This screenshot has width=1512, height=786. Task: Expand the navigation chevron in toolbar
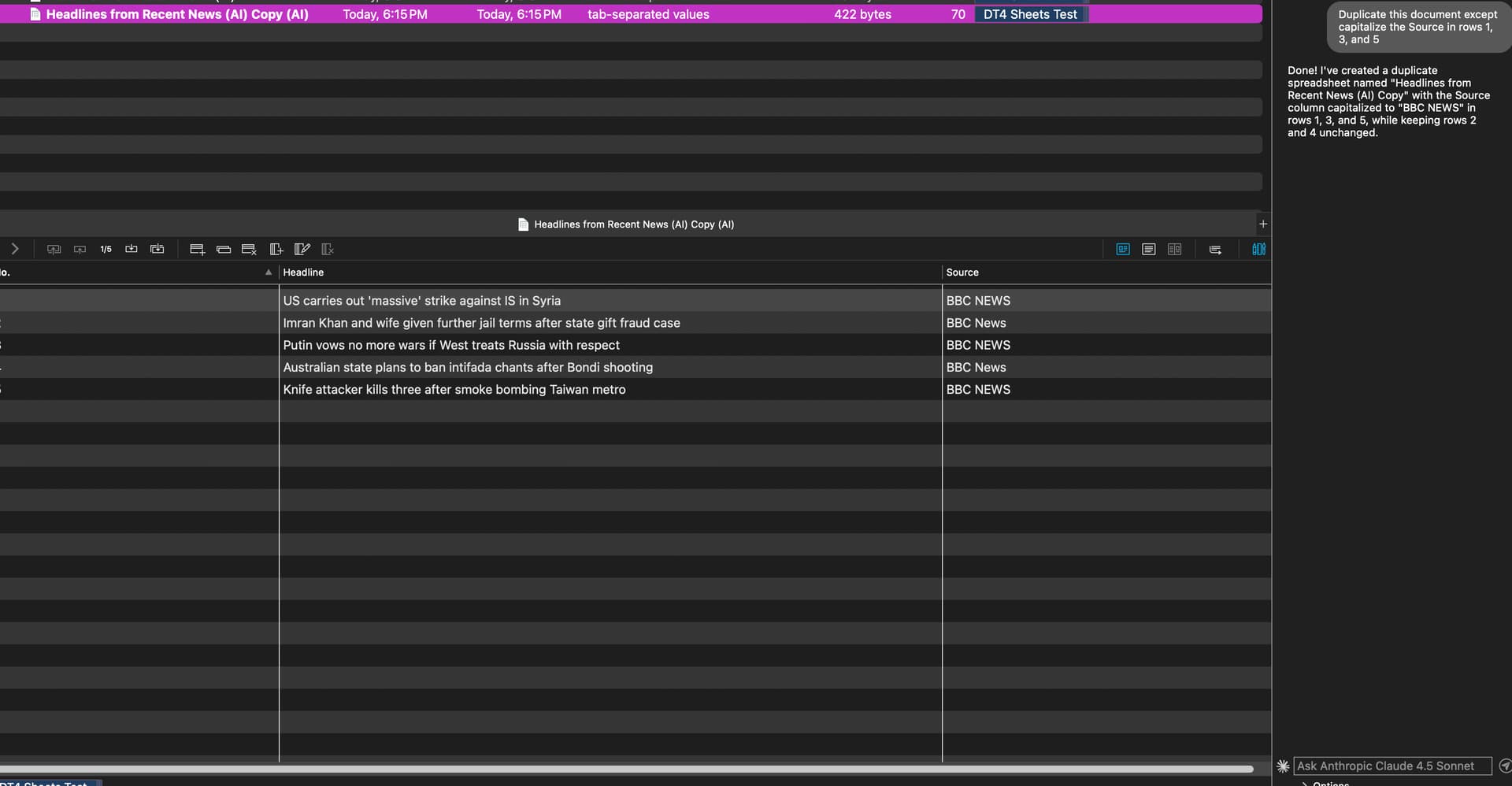point(14,250)
